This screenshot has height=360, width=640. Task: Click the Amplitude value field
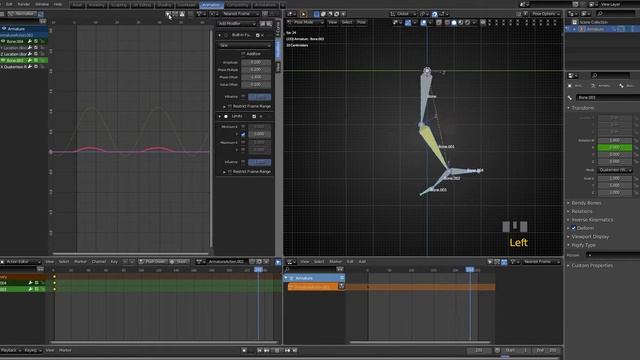coord(256,62)
